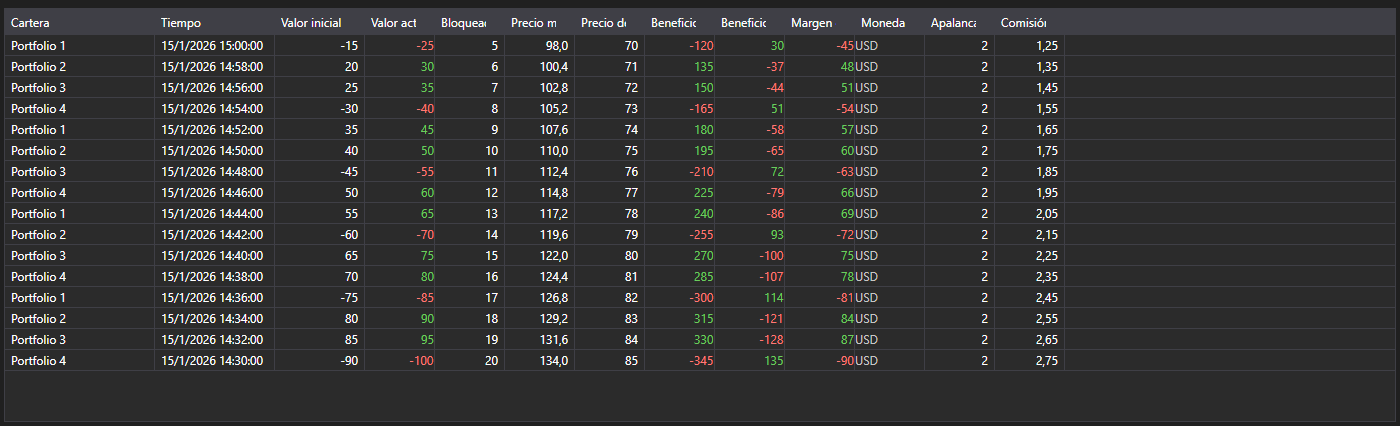Select the commission value 2,75

[1029, 361]
